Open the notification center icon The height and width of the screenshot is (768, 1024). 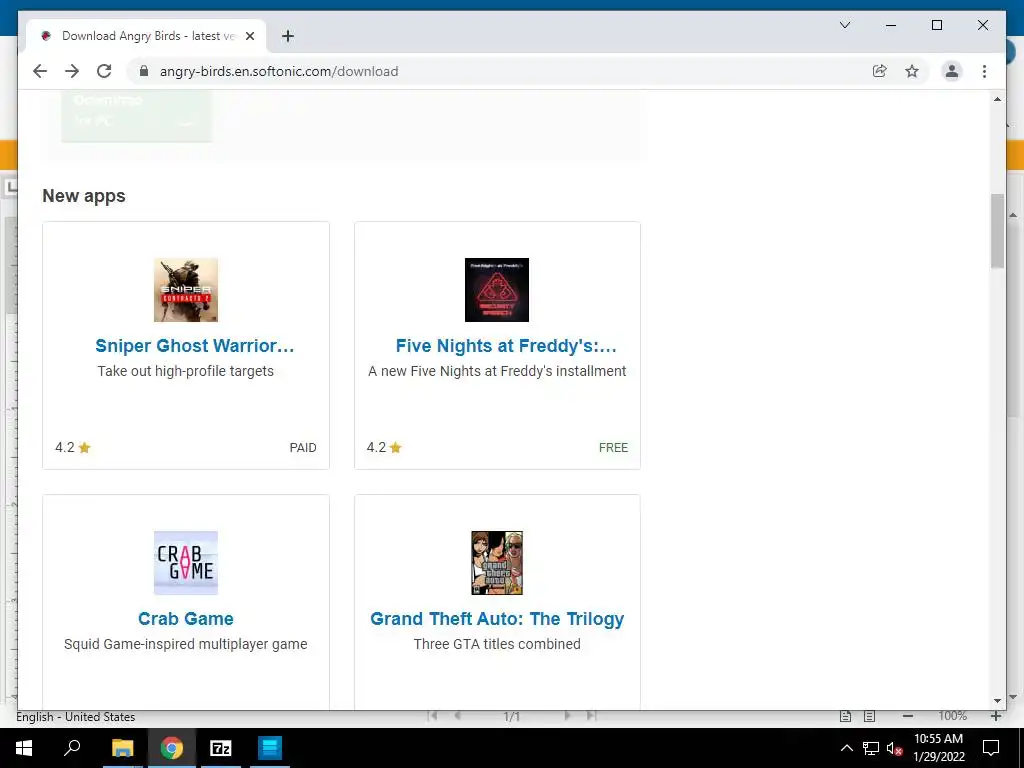pos(991,748)
